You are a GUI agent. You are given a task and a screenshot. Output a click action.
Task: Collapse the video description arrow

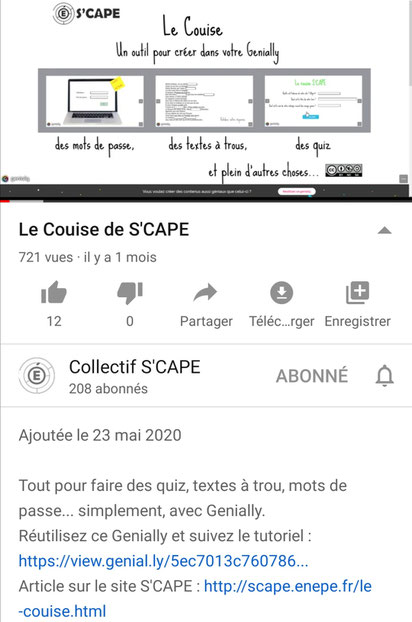tap(384, 230)
